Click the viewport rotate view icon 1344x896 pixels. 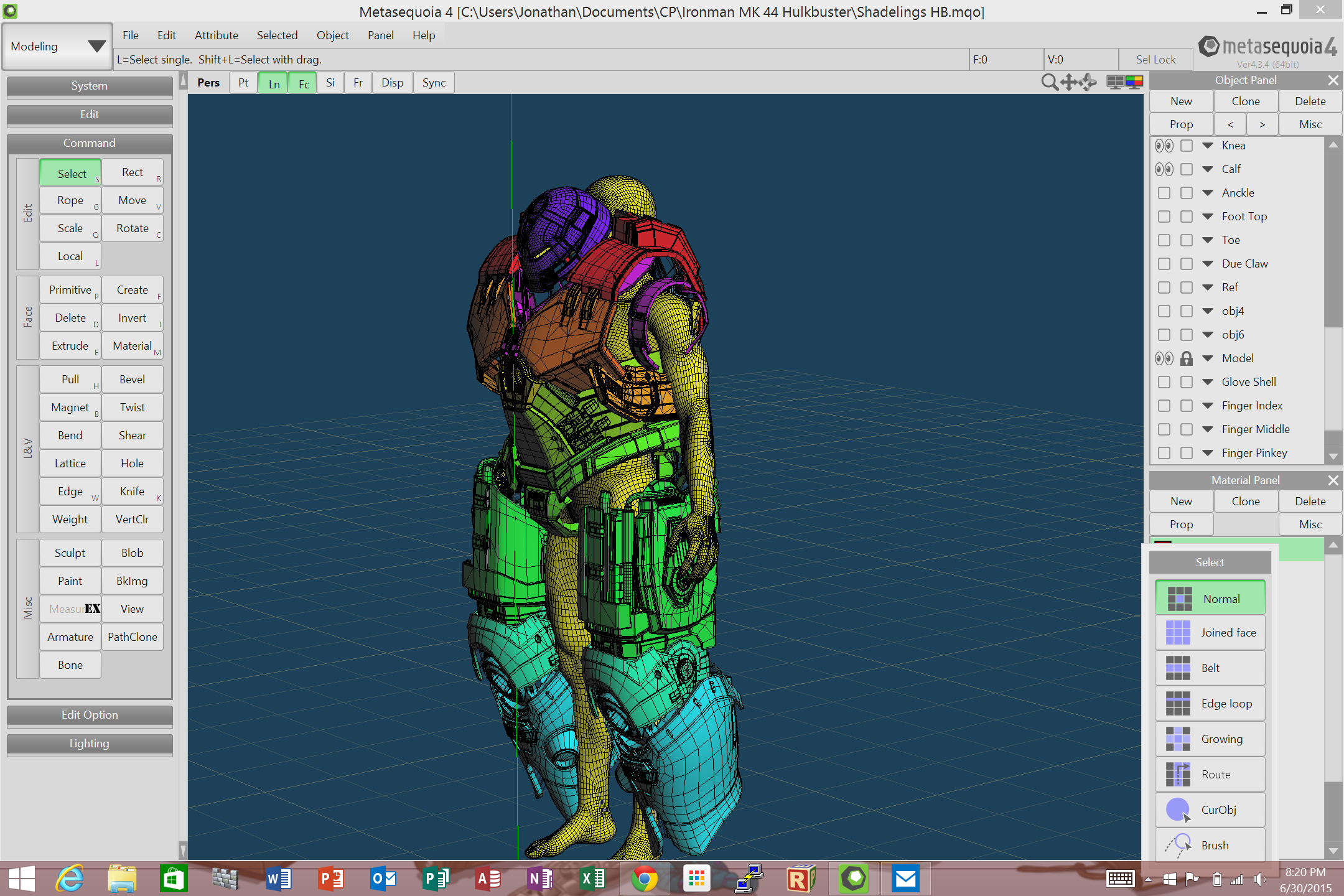[x=1088, y=82]
